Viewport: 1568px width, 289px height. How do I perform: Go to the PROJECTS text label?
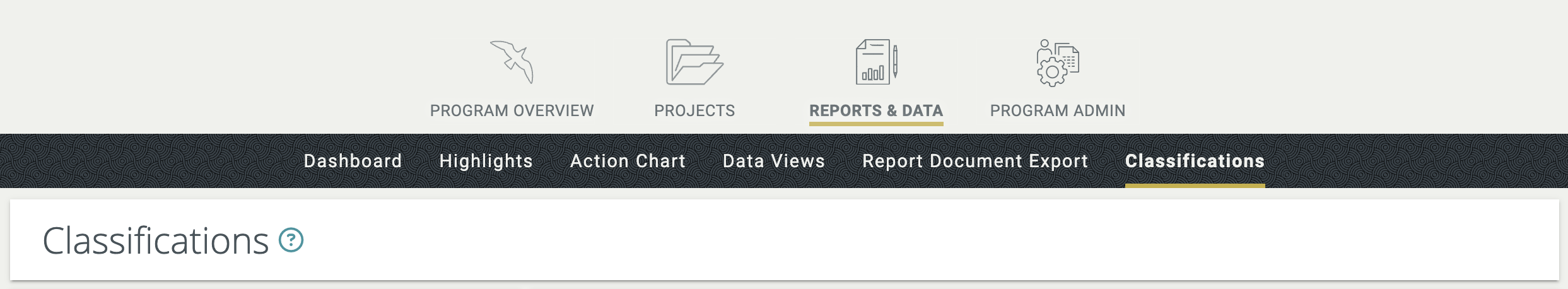point(694,111)
